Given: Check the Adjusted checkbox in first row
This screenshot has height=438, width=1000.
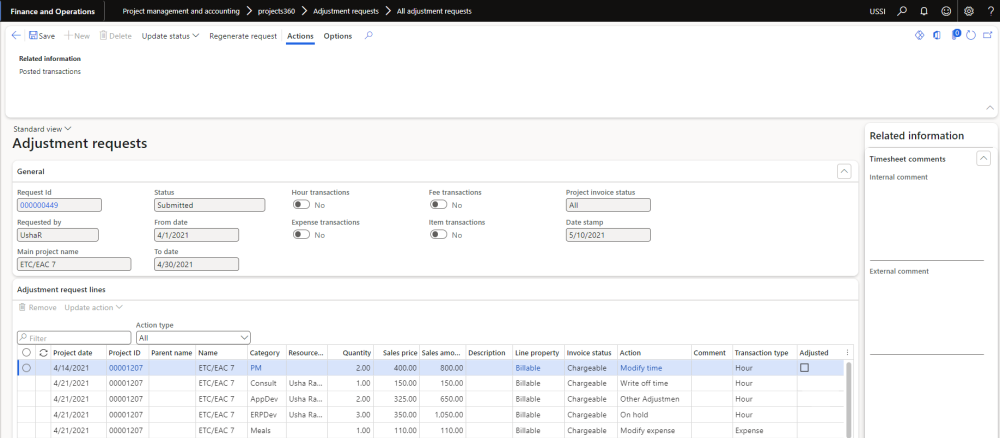Looking at the screenshot, I should click(x=805, y=368).
